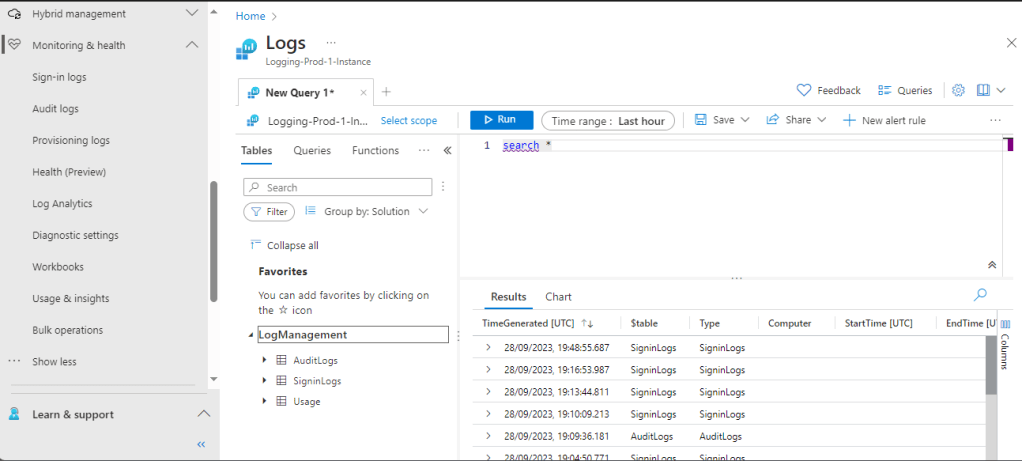Run the query
Viewport: 1022px width, 461px height.
coord(501,120)
